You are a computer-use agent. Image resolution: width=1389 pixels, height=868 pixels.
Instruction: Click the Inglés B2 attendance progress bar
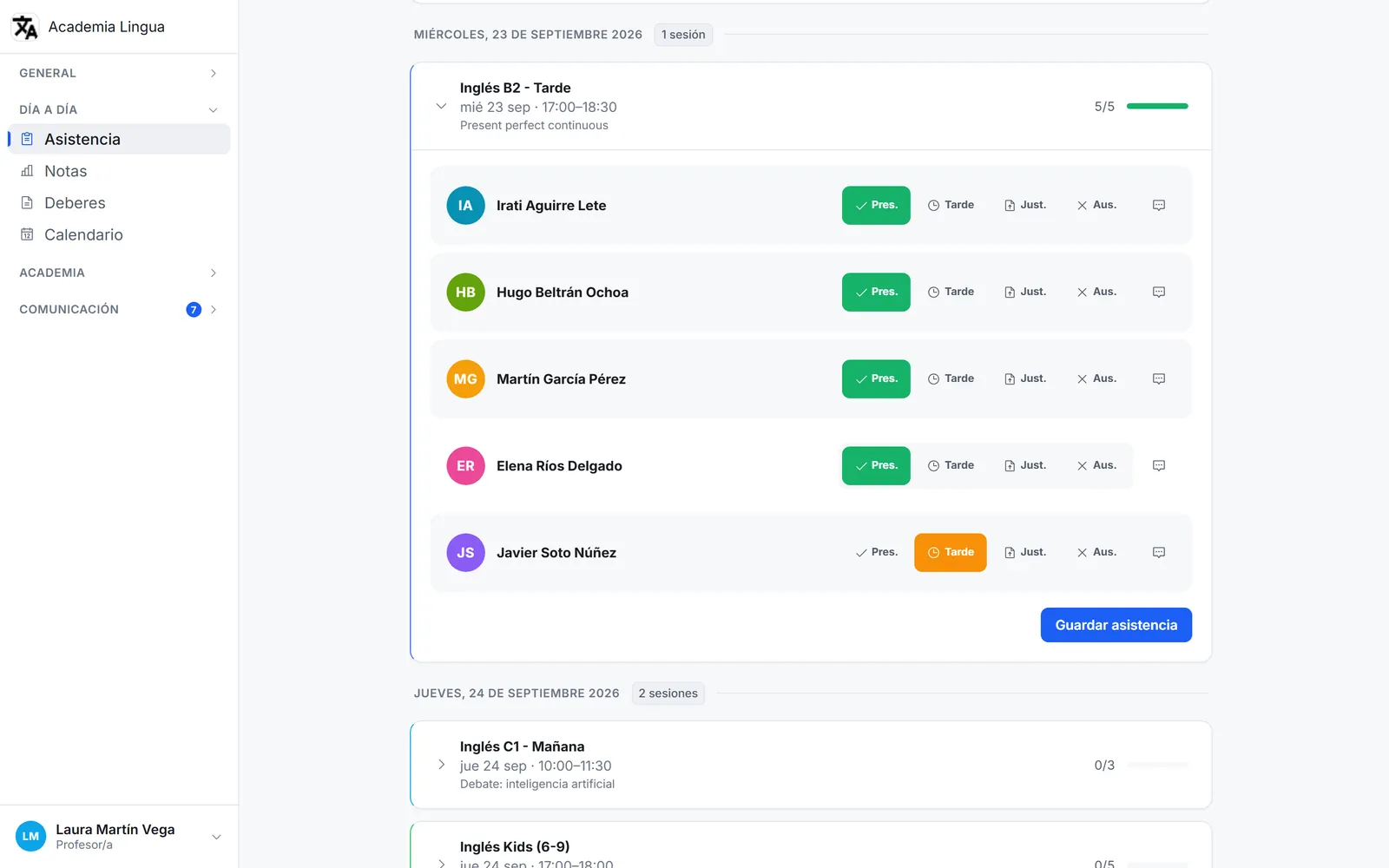point(1157,107)
